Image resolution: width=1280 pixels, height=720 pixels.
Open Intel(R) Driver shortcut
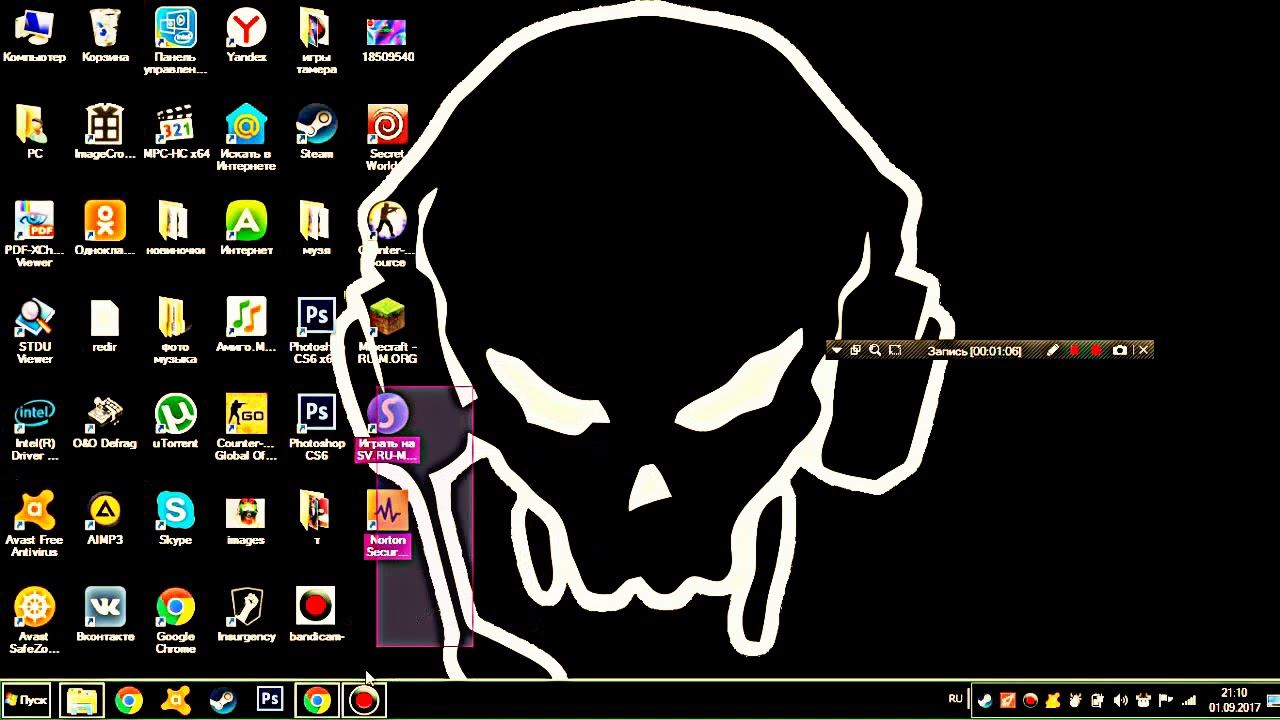(34, 428)
